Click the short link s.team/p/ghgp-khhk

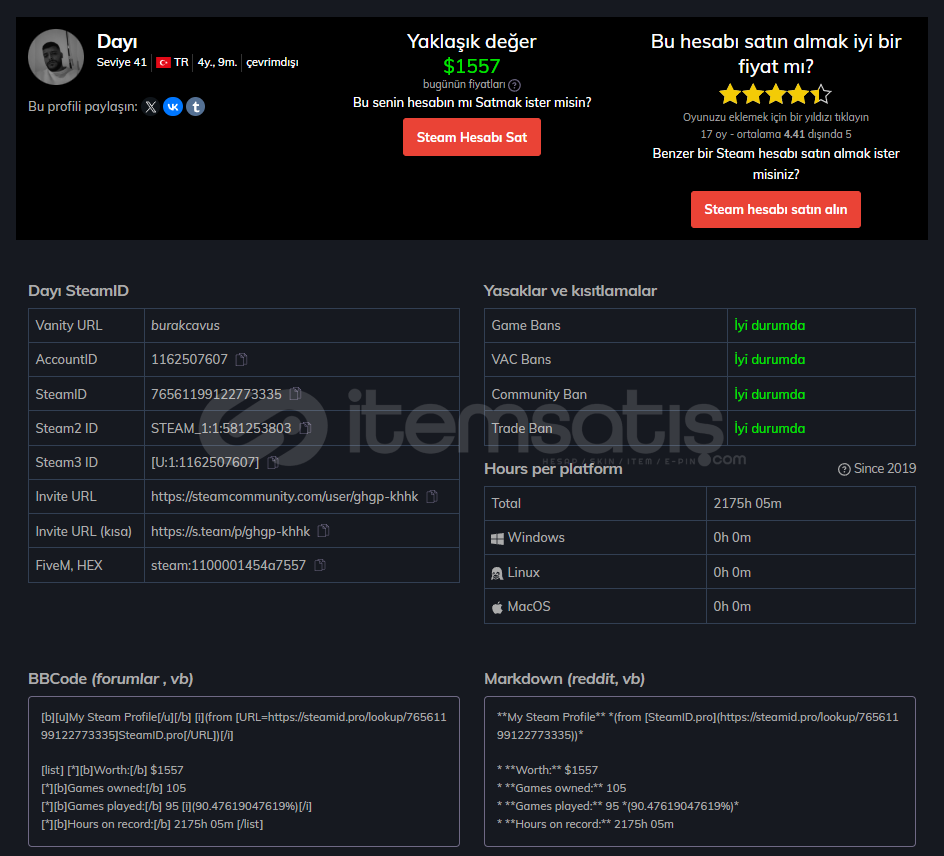231,532
